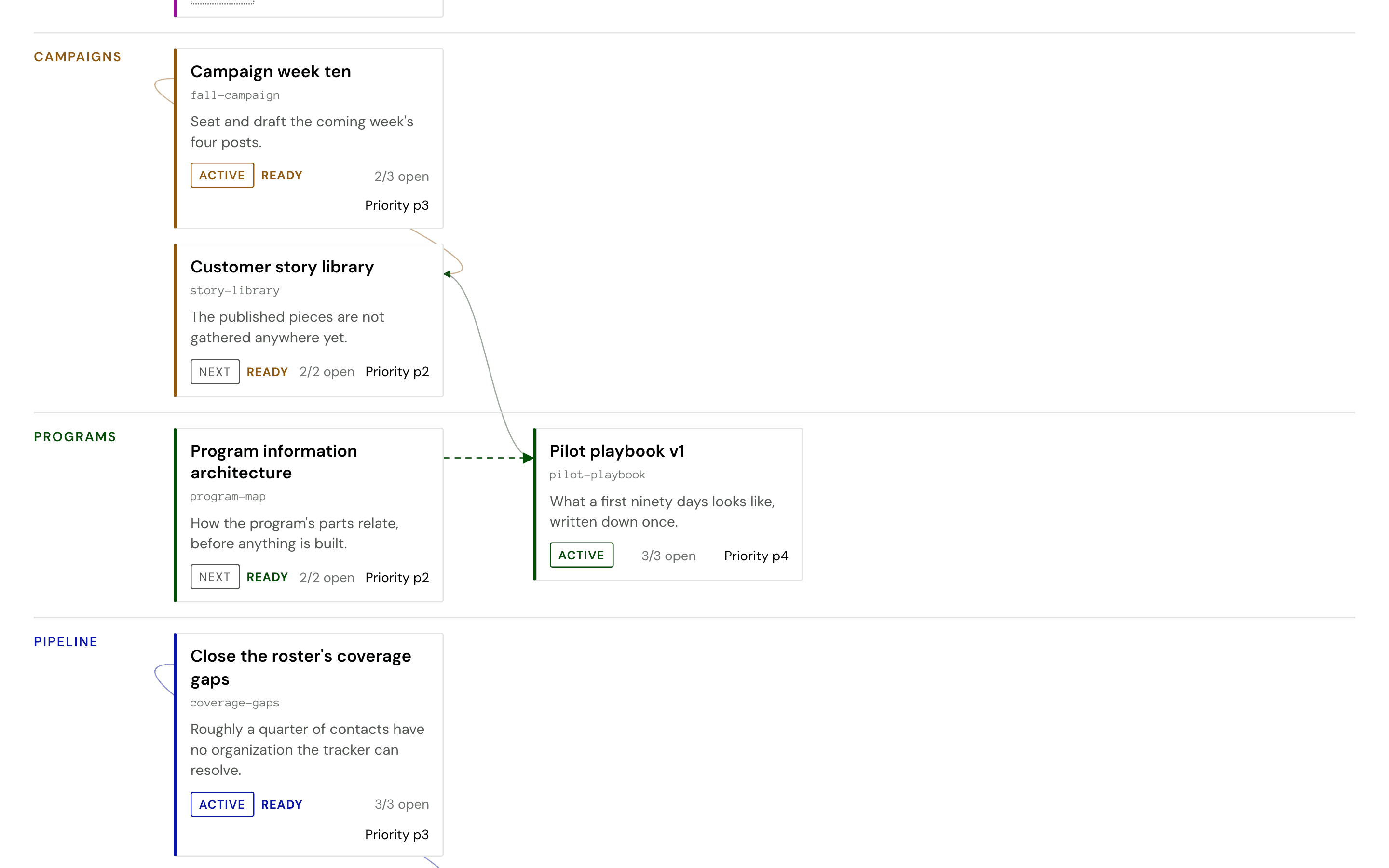Click the dashed arrowhead pointing into Pilot playbook v1
1389x868 pixels.
point(528,458)
